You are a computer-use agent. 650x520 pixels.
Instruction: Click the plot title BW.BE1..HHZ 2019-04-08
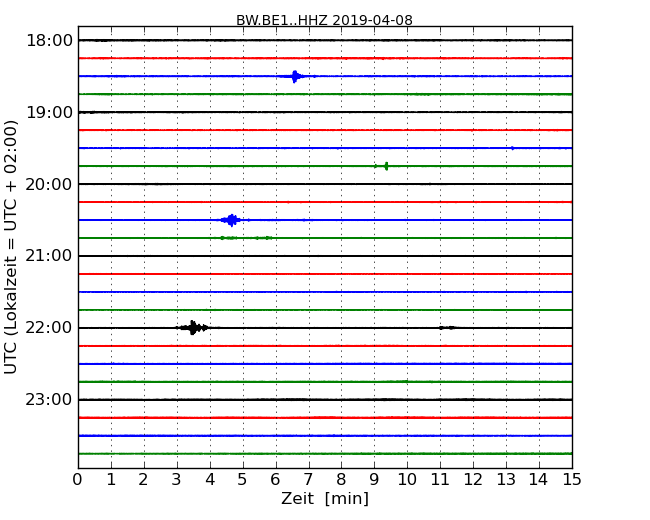click(x=324, y=20)
